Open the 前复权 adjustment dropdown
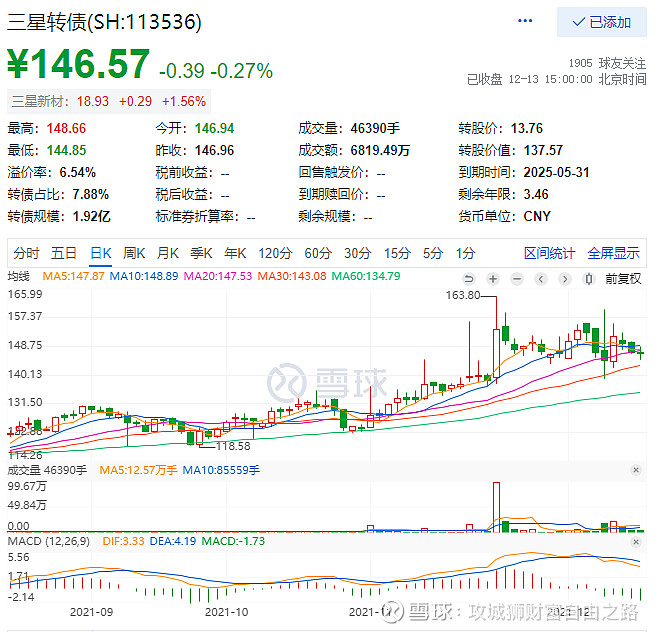Viewport: 658px width, 632px height. pyautogui.click(x=623, y=279)
